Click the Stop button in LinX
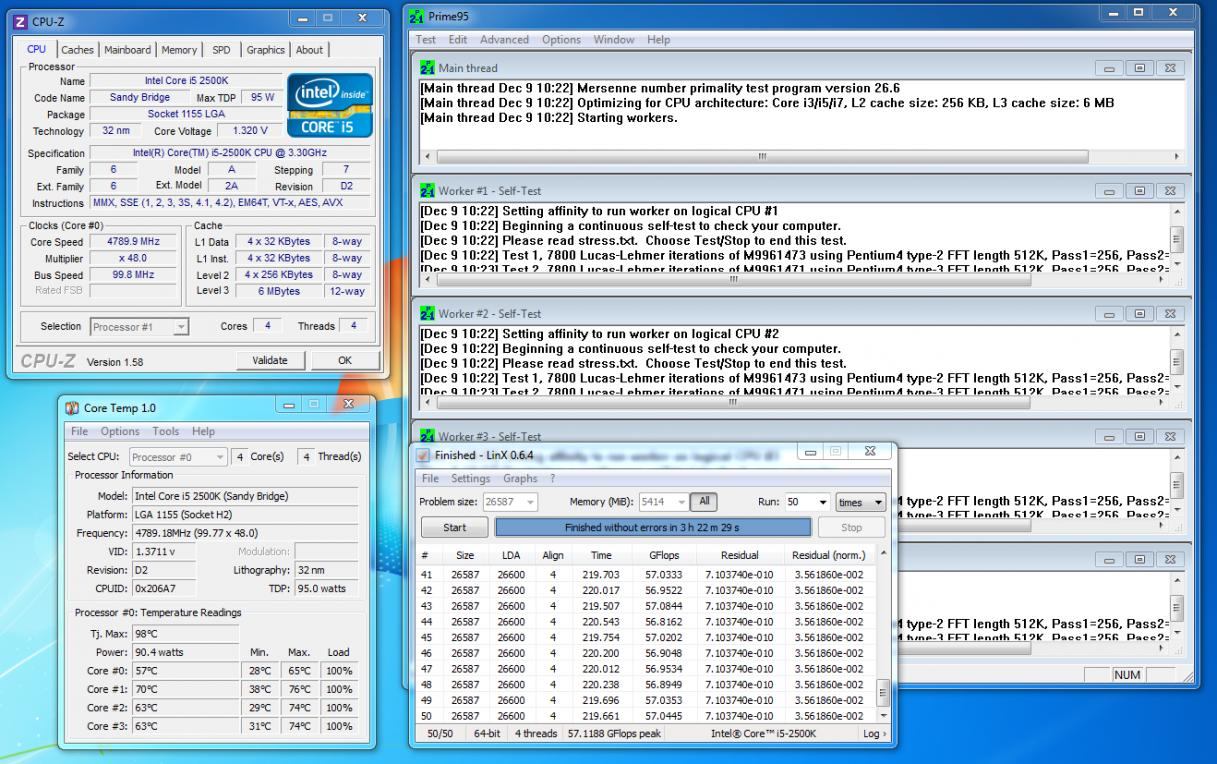Viewport: 1217px width, 764px height. 852,527
